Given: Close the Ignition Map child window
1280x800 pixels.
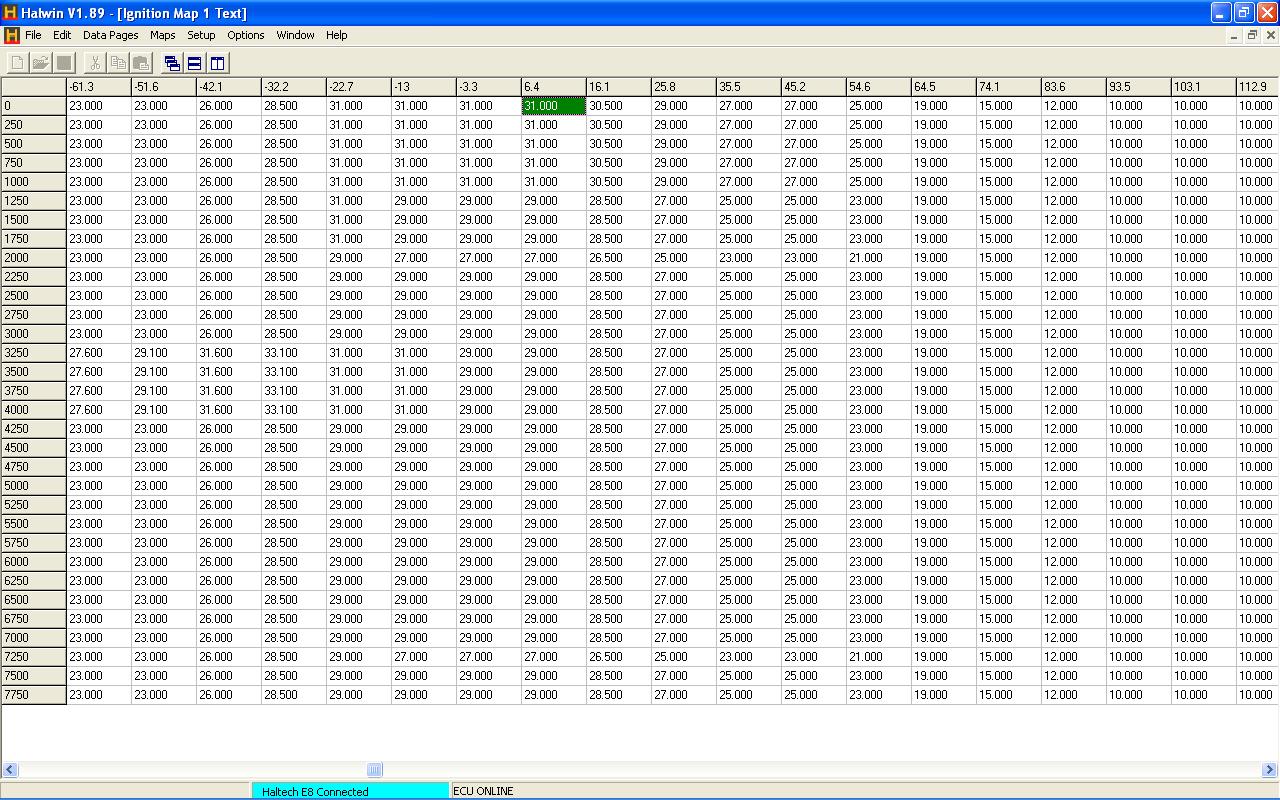Looking at the screenshot, I should [1271, 35].
